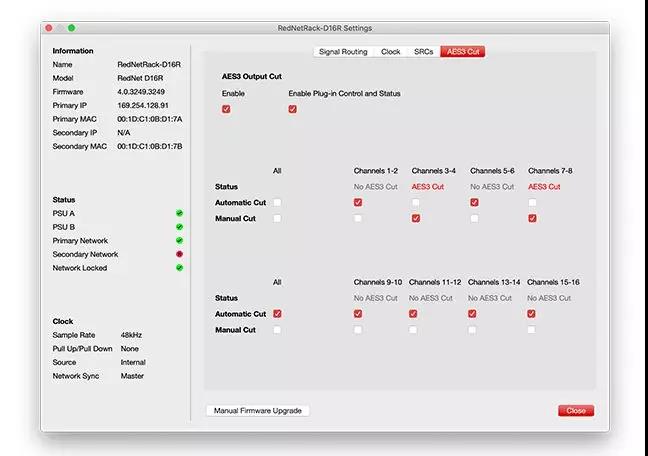
Task: Uncheck Automatic Cut All for channels 9-16
Action: coord(277,314)
